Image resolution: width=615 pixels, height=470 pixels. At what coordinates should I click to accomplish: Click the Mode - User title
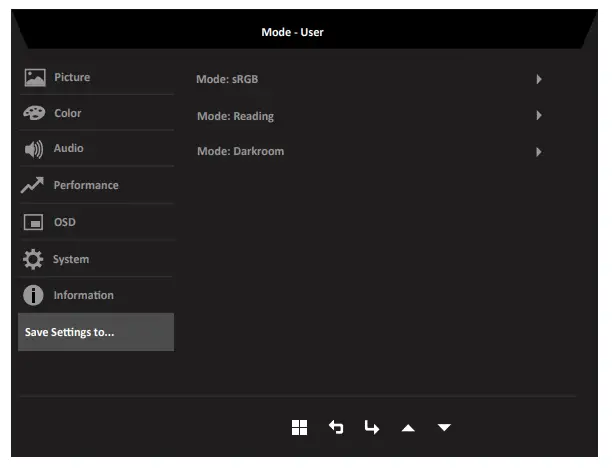[293, 32]
